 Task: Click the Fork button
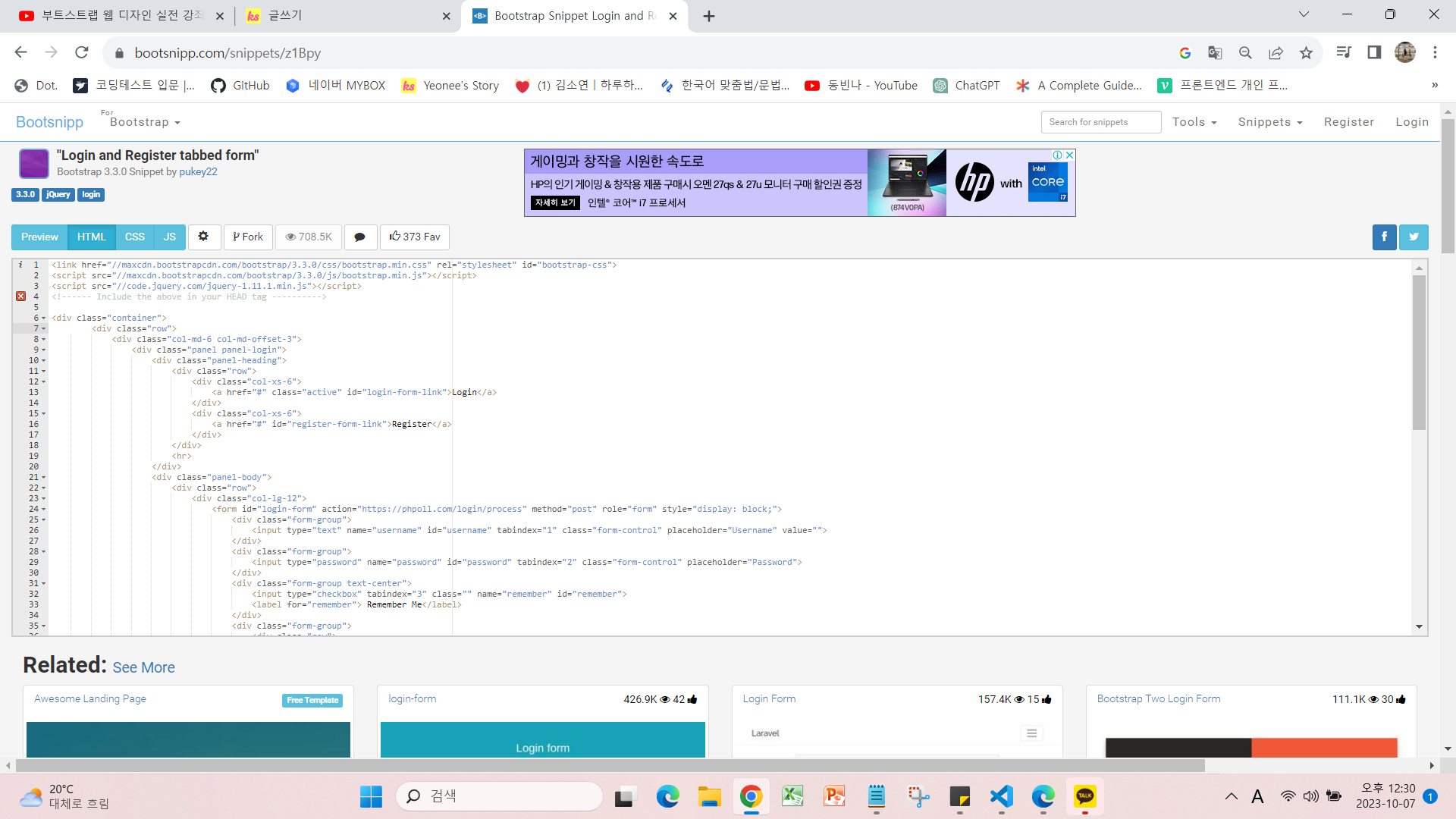[248, 237]
